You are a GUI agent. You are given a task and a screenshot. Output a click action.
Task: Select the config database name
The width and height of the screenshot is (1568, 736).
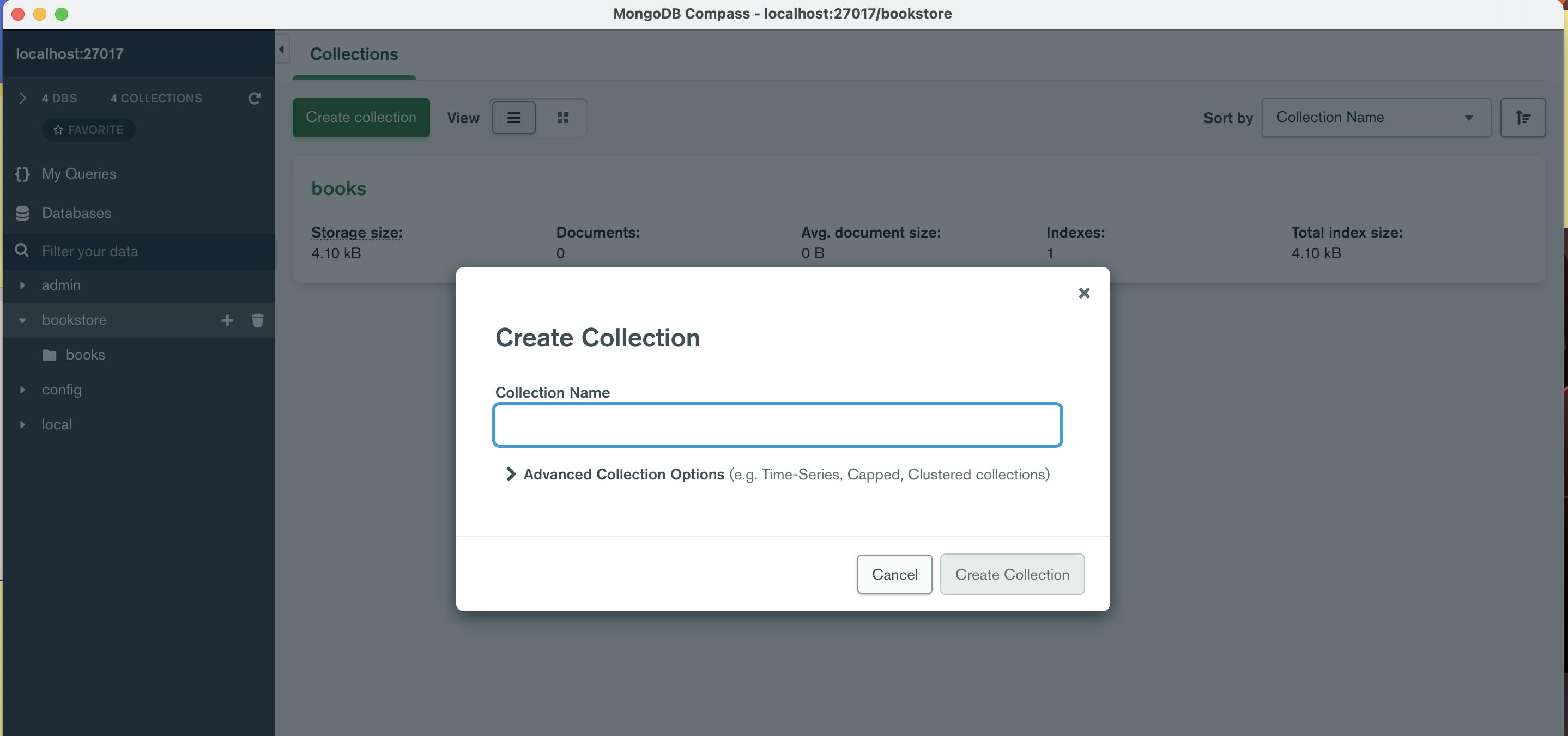coord(62,390)
